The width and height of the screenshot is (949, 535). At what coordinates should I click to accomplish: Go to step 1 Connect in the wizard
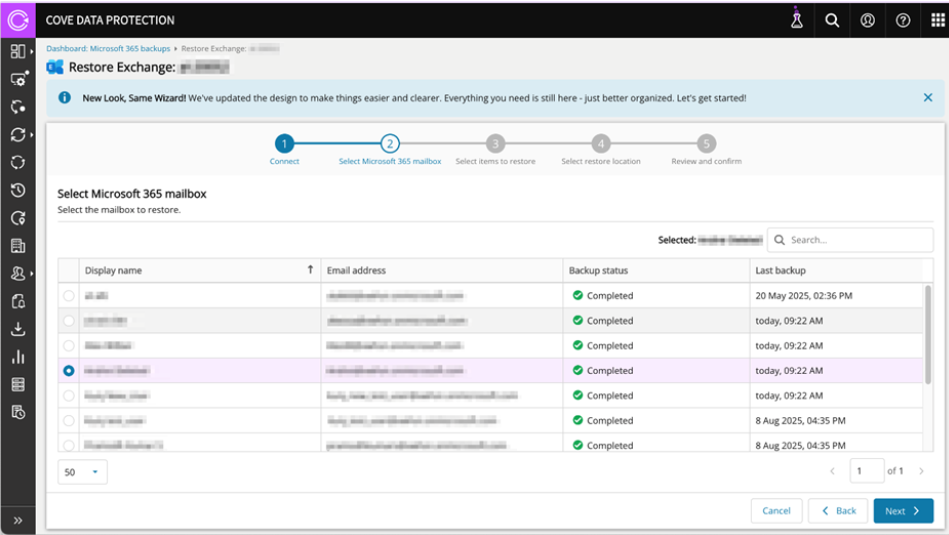[284, 149]
